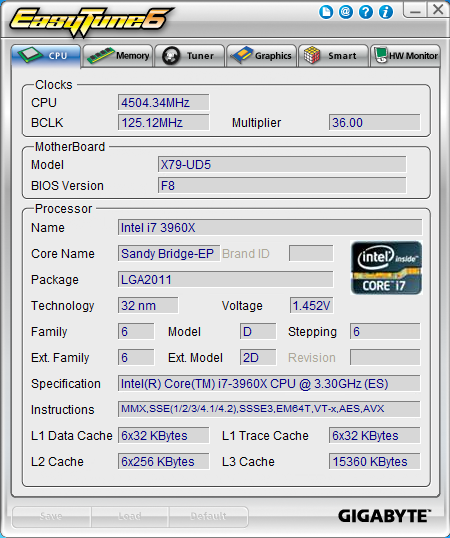Open the Smart tab
450x538 pixels.
pyautogui.click(x=333, y=56)
